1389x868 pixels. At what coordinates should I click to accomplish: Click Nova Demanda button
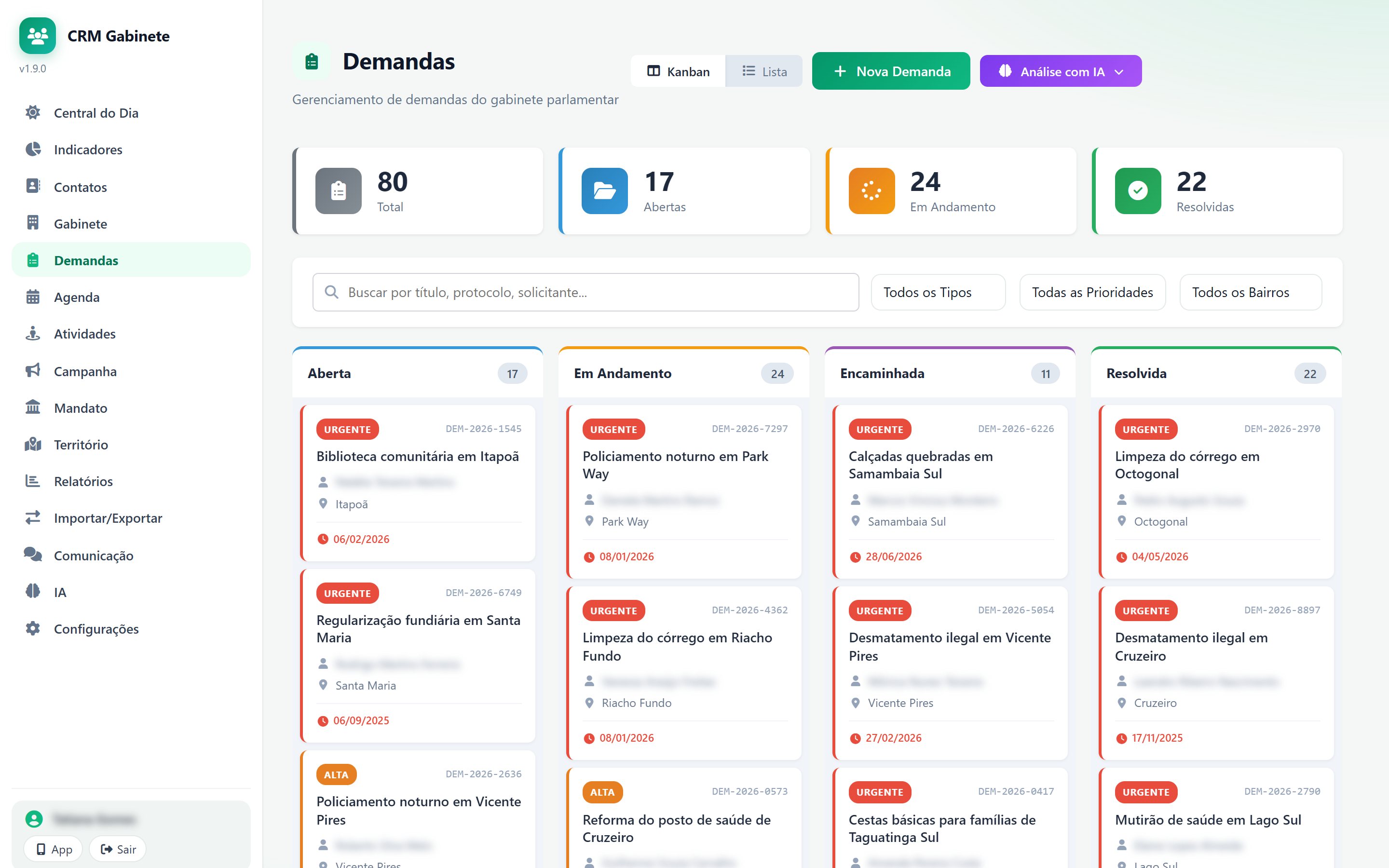[891, 71]
